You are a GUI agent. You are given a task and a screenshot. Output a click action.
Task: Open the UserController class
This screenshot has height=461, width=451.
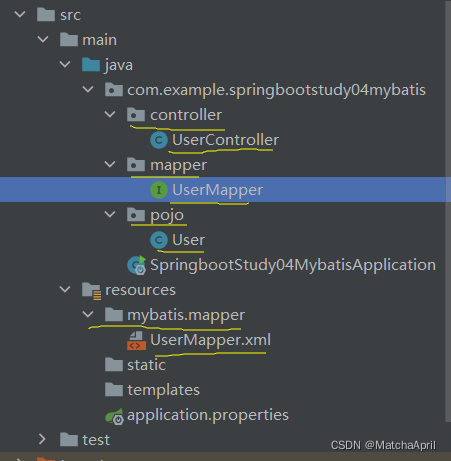tap(225, 140)
